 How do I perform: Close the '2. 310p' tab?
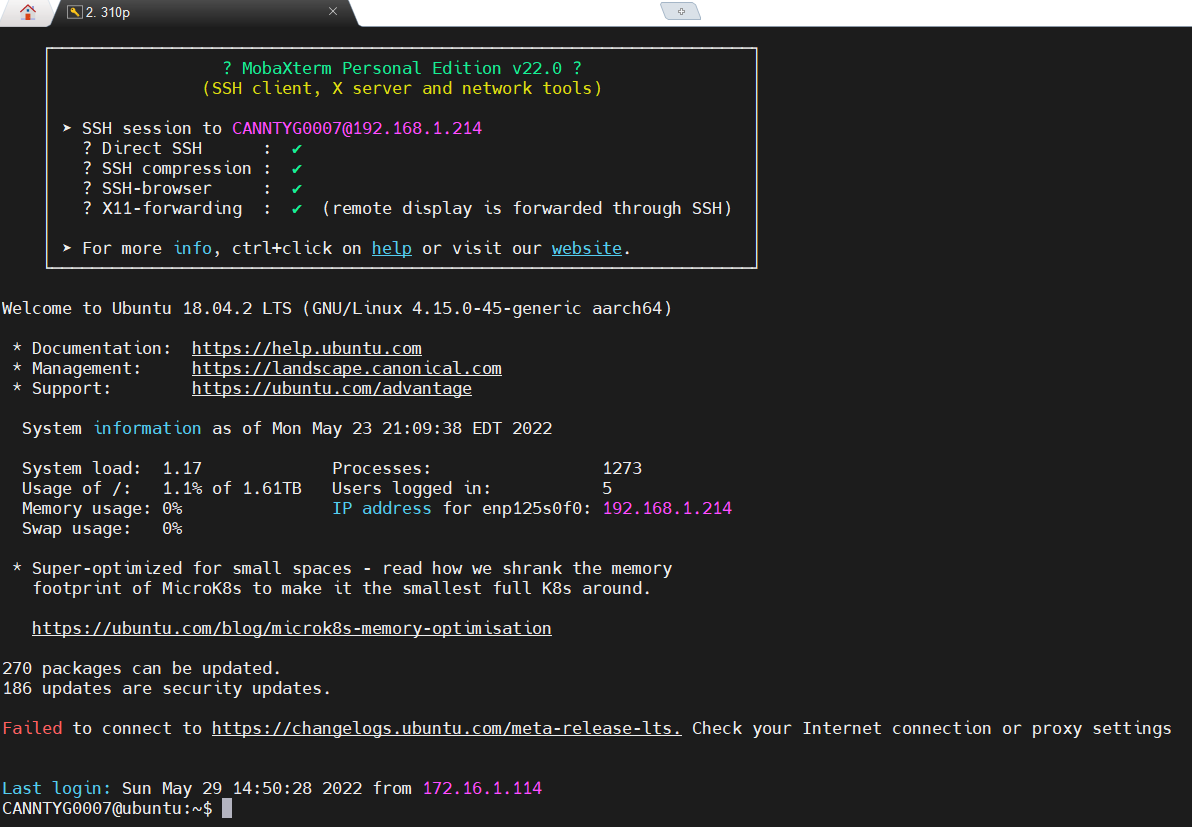tap(333, 11)
